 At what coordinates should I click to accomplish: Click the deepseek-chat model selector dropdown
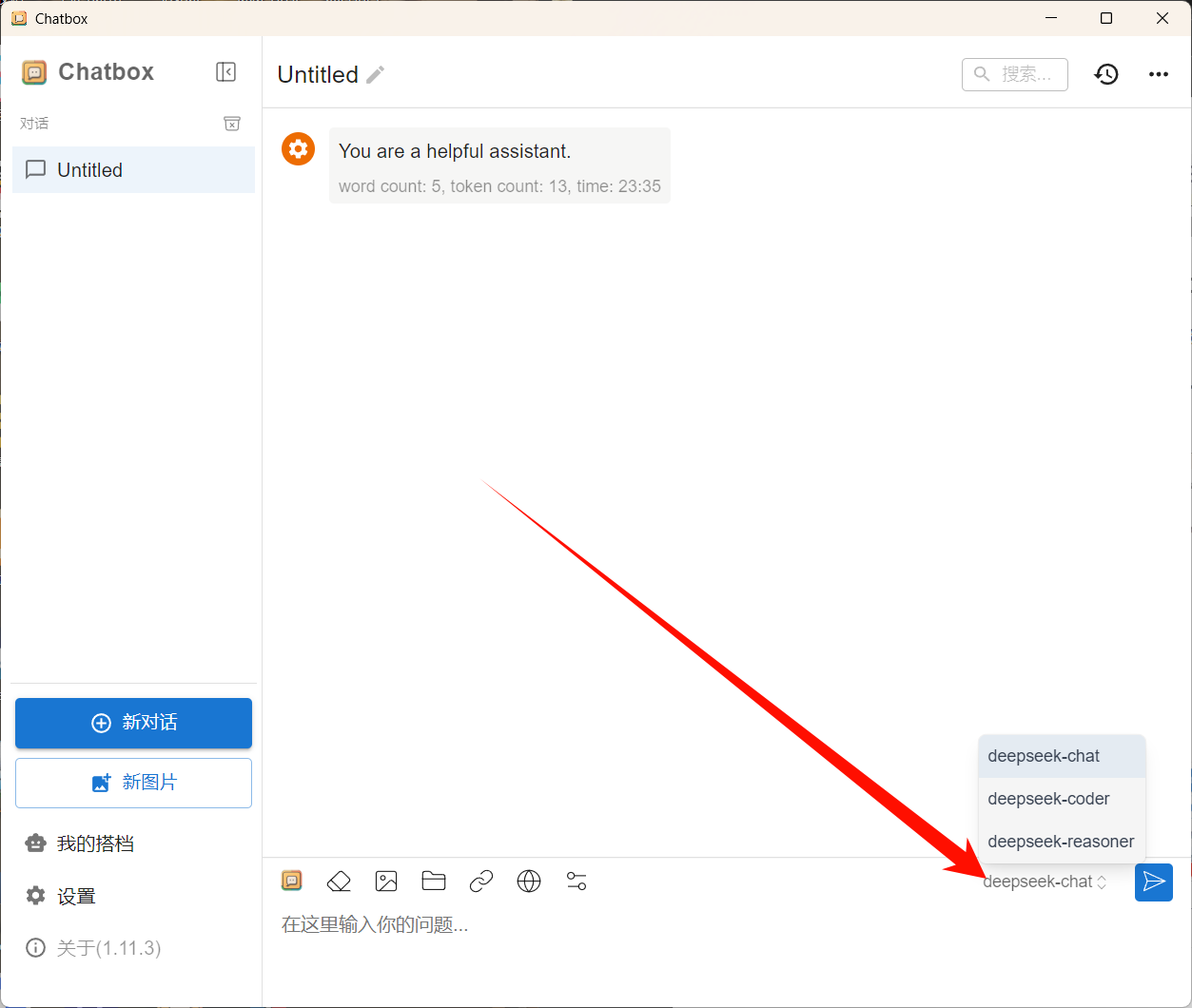point(1045,882)
